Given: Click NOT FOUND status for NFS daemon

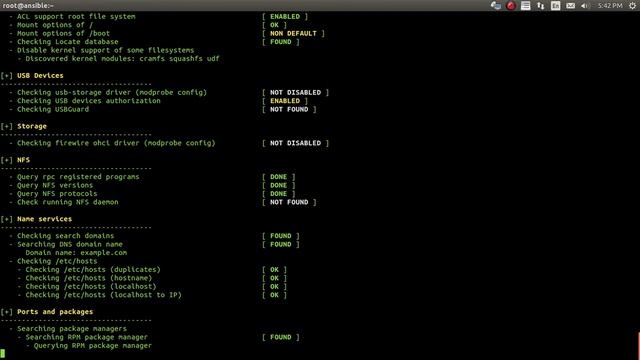Looking at the screenshot, I should [x=289, y=202].
